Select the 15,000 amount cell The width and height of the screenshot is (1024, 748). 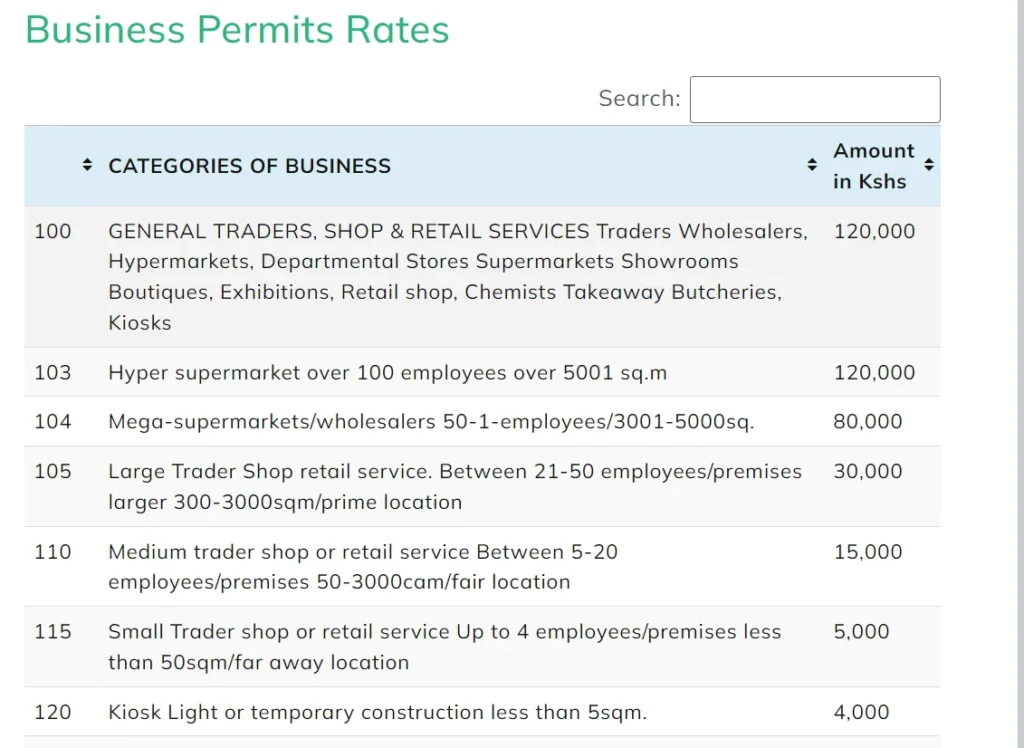coord(867,552)
